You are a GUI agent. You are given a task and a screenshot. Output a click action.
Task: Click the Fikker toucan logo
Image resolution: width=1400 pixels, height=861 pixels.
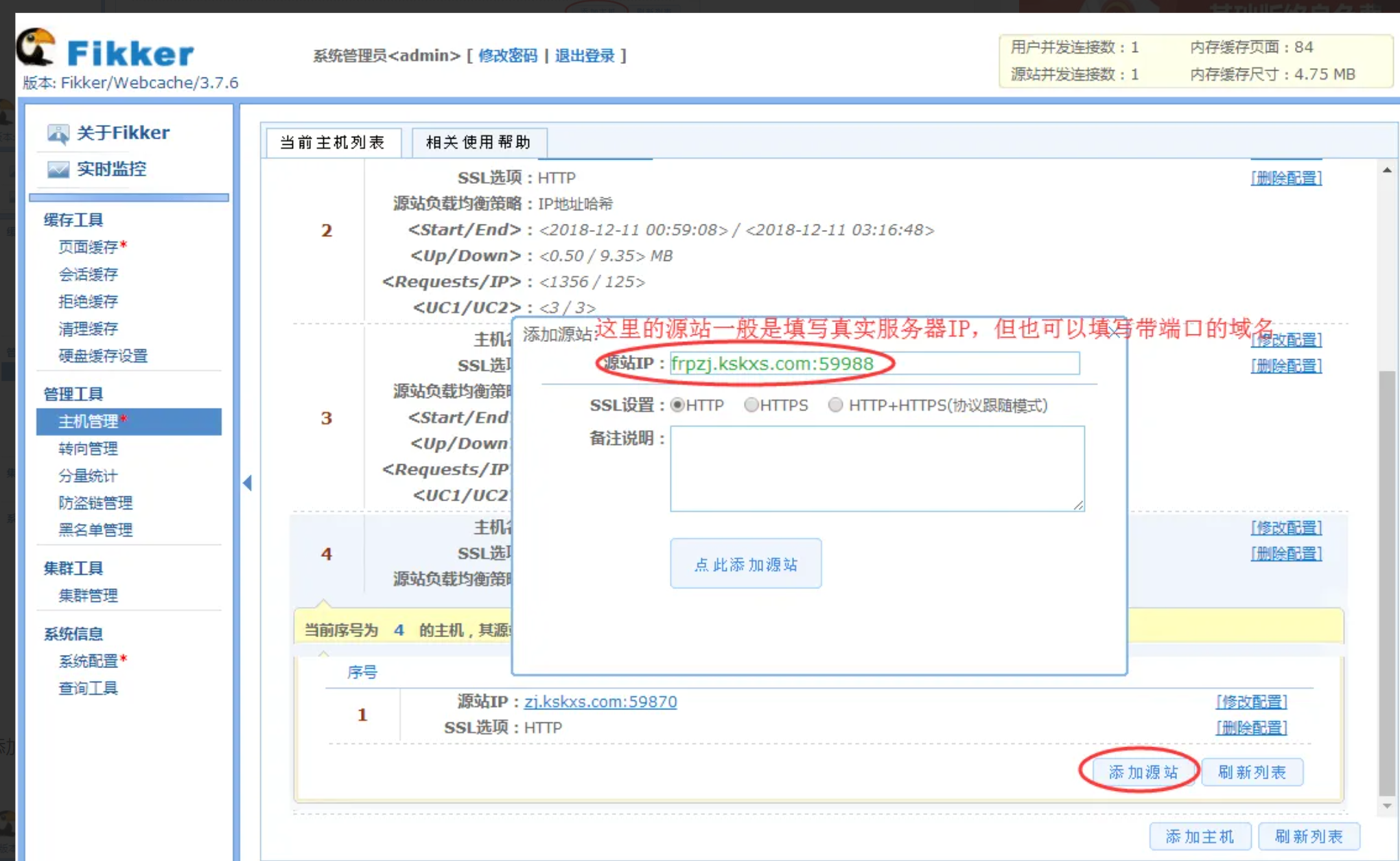(35, 47)
